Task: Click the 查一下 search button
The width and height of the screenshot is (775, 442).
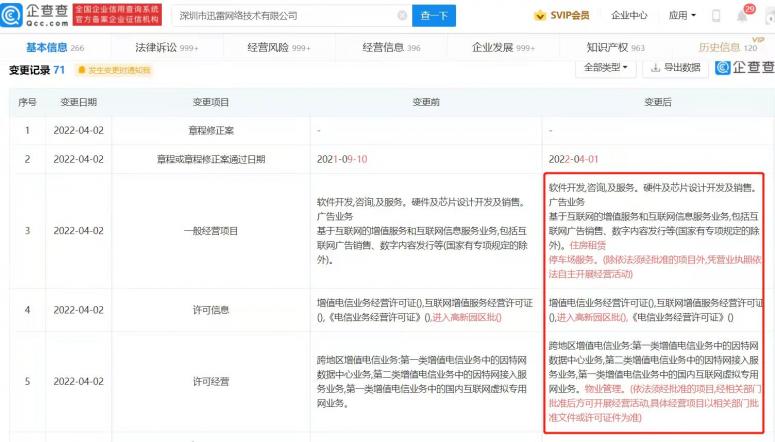Action: pos(434,16)
